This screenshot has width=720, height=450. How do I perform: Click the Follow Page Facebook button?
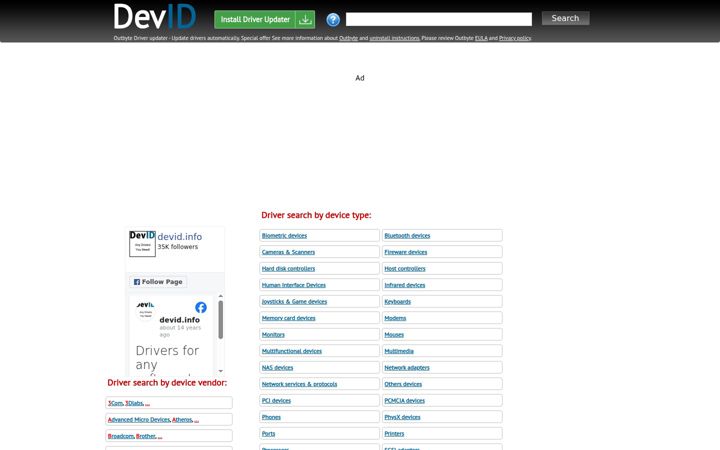pos(158,281)
